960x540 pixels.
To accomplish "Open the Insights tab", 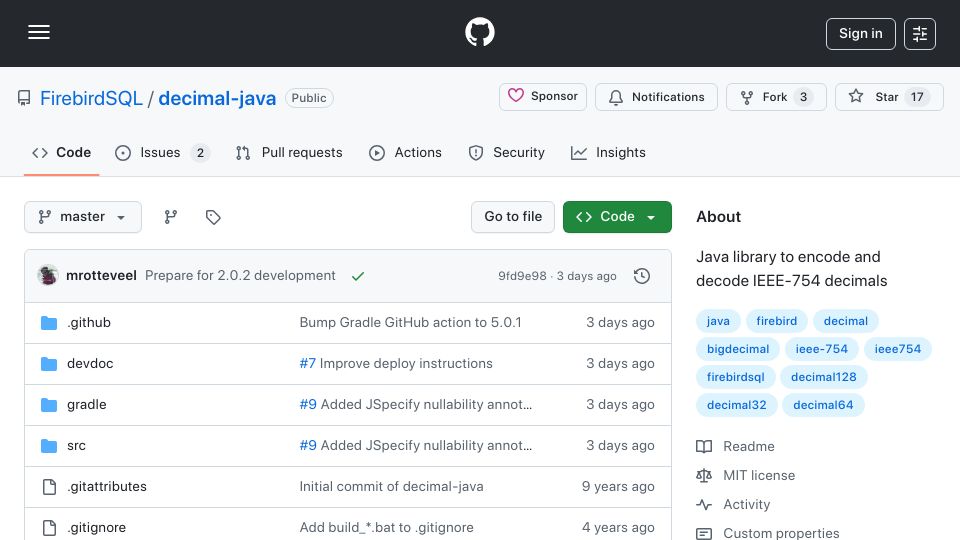I will 608,152.
